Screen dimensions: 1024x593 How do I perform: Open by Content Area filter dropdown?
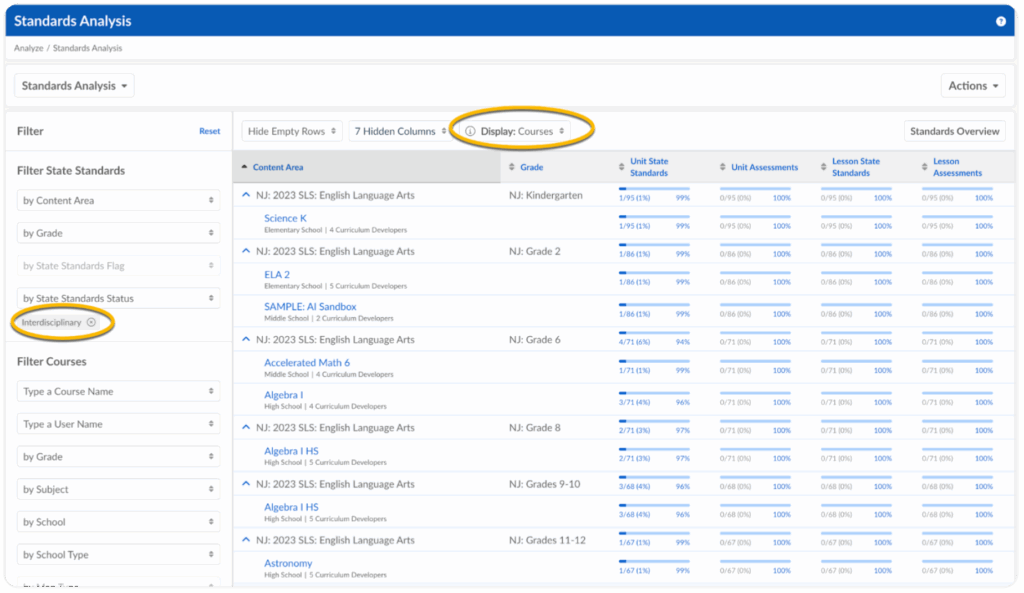click(x=118, y=200)
